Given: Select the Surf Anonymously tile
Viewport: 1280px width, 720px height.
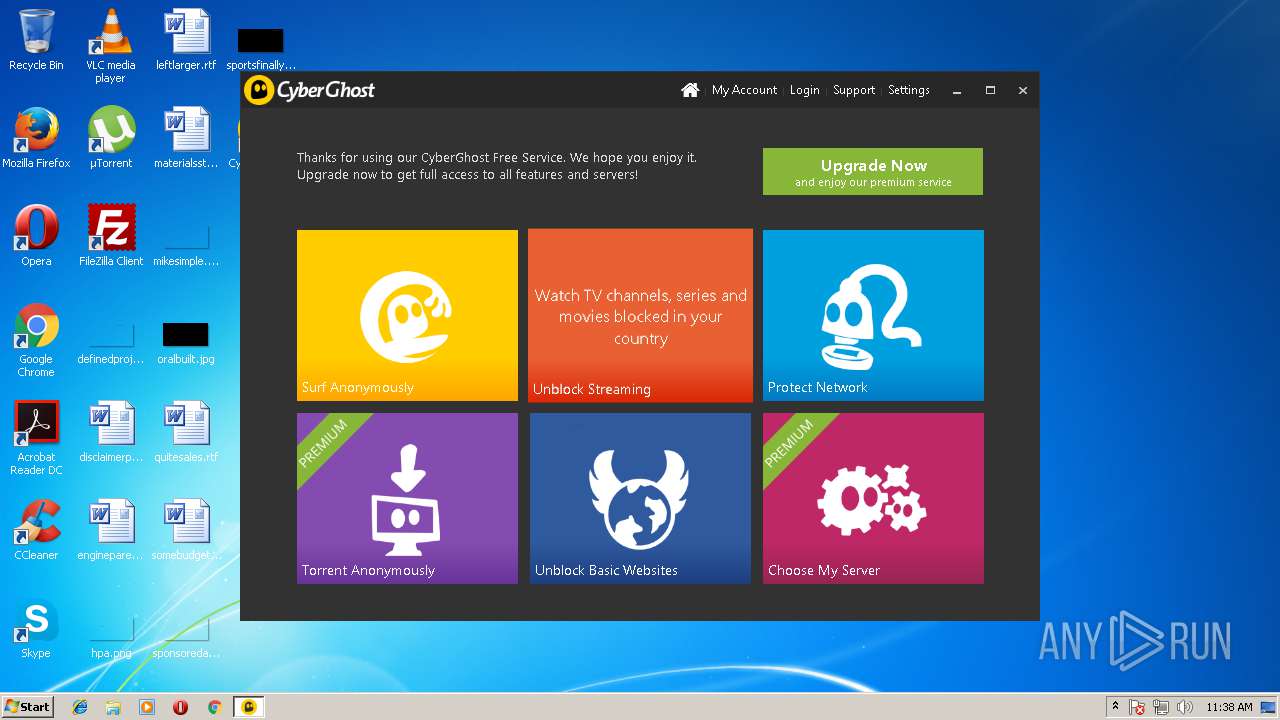Looking at the screenshot, I should (x=407, y=315).
